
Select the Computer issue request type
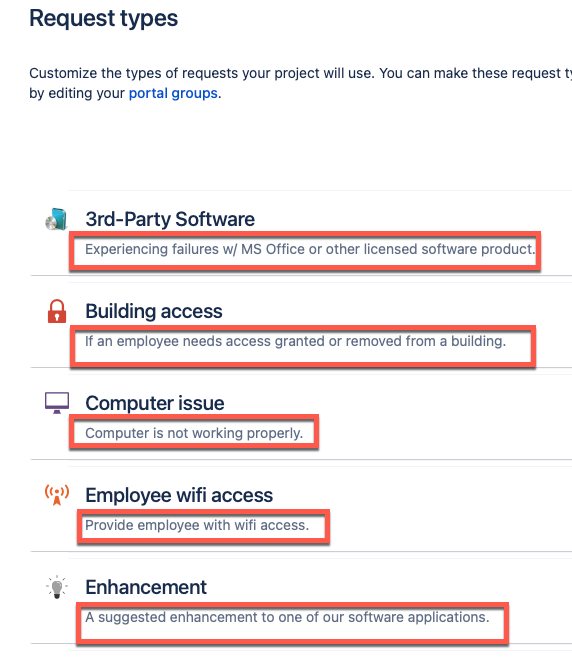point(155,403)
